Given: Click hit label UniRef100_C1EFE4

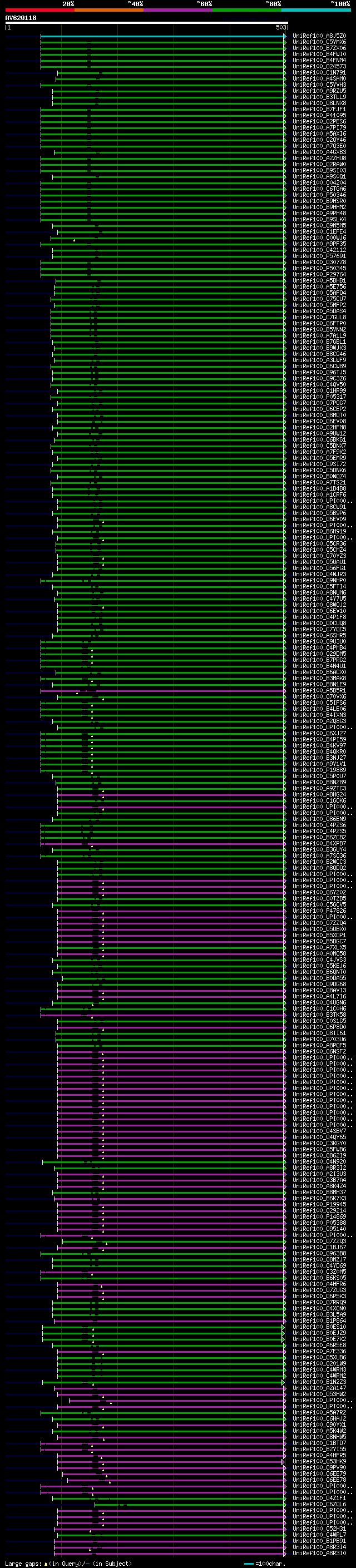Looking at the screenshot, I should [319, 232].
